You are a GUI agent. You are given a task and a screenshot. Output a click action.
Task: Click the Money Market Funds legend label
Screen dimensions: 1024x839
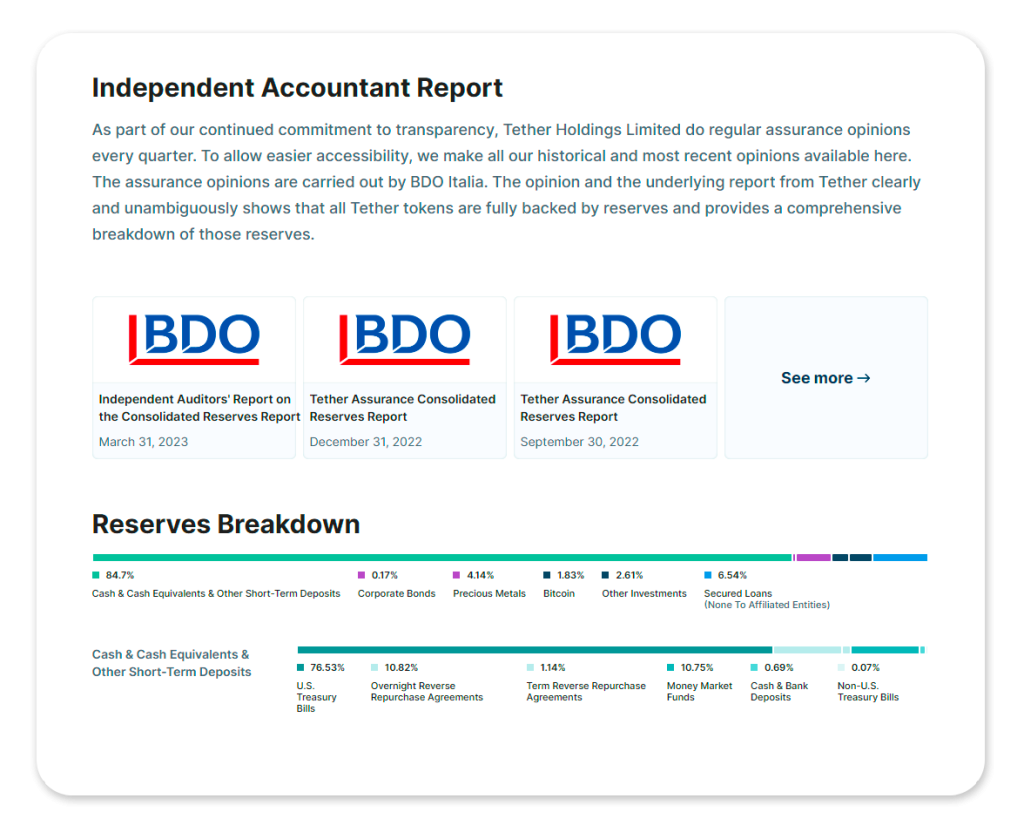click(699, 692)
